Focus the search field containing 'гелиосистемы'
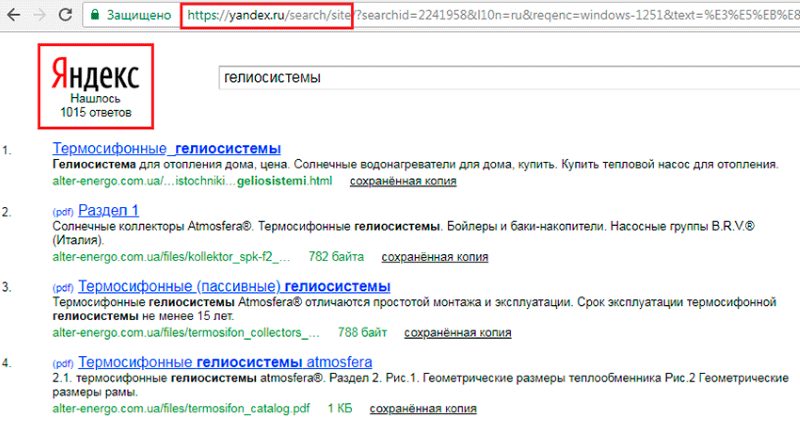The height and width of the screenshot is (421, 800). pyautogui.click(x=509, y=78)
